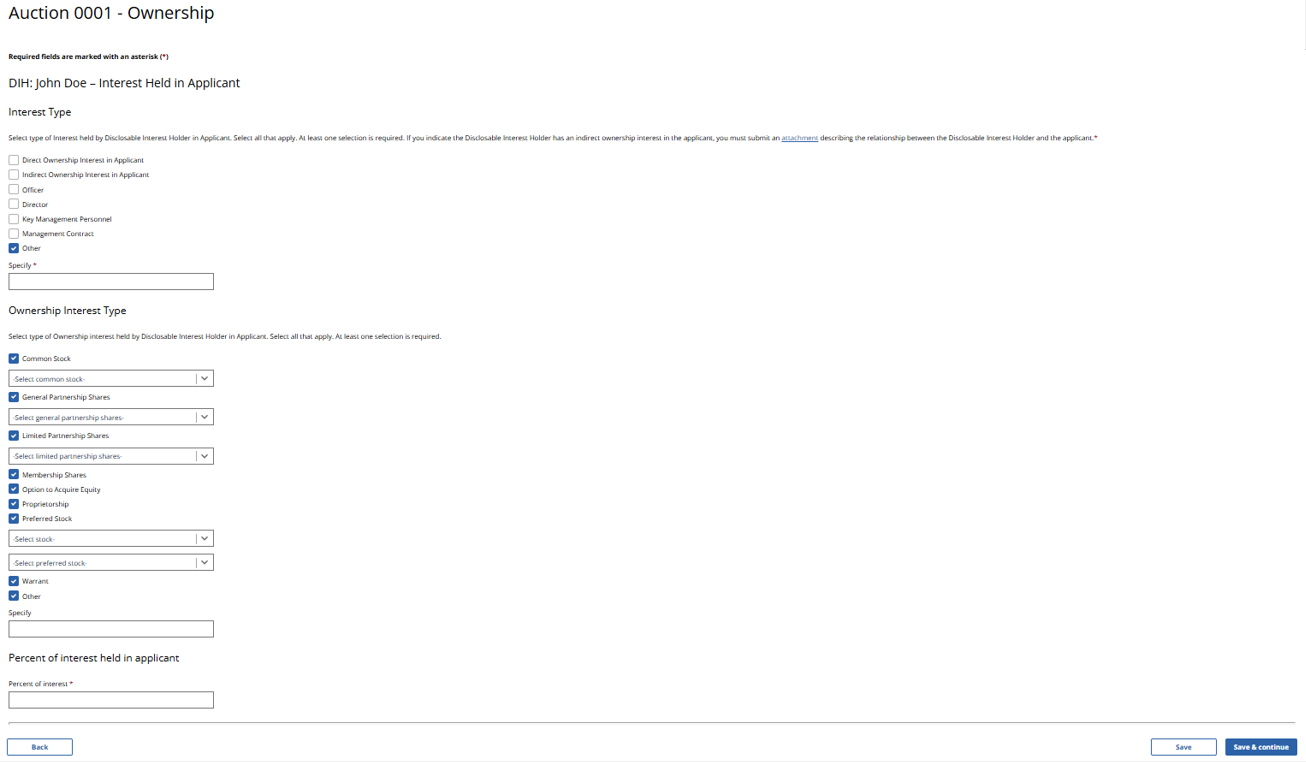This screenshot has height=762, width=1306.
Task: Check Direct Ownership Interest in Applicant
Action: point(14,160)
